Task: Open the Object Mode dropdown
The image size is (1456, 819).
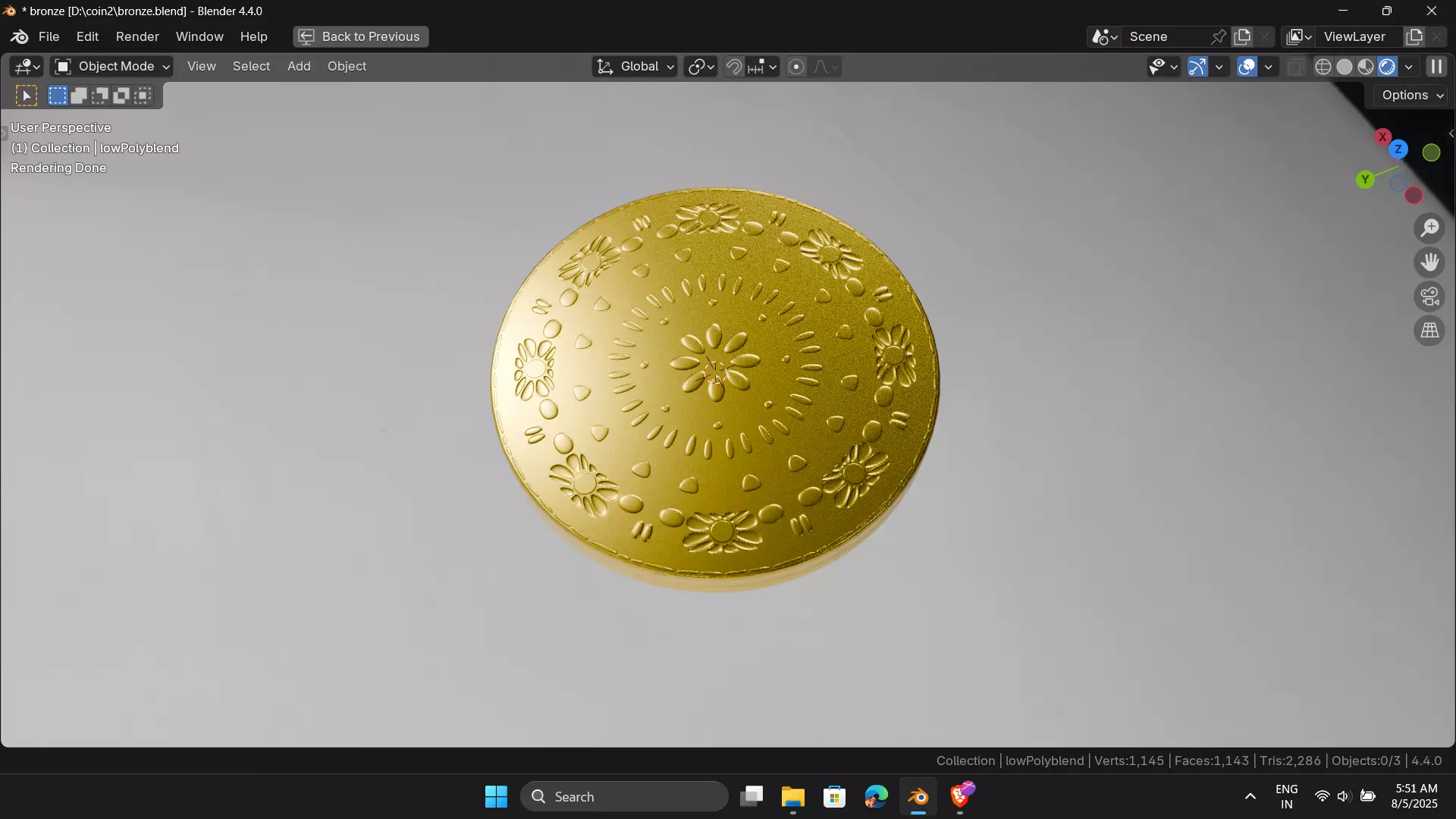Action: pyautogui.click(x=112, y=67)
